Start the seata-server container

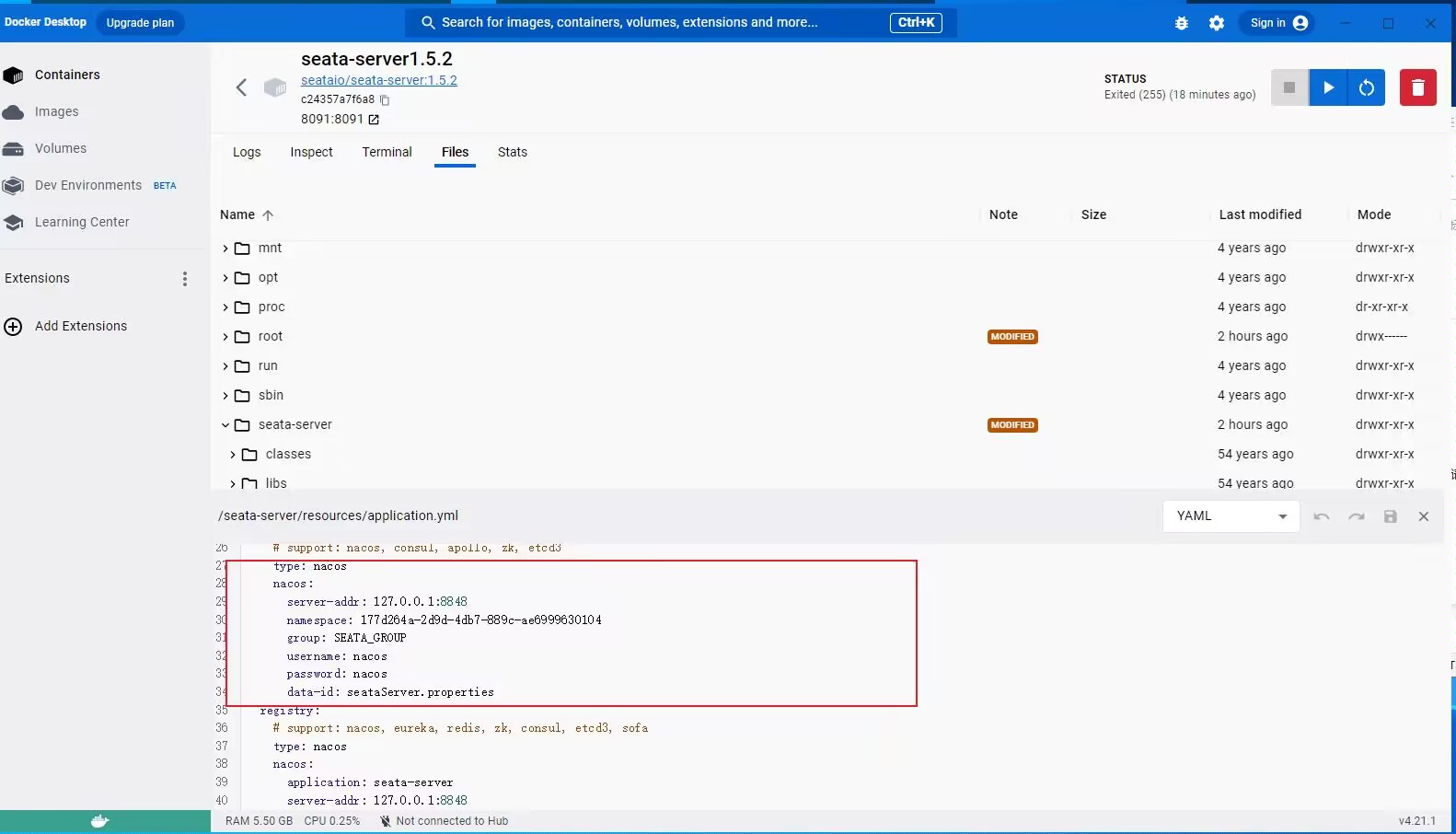click(1328, 87)
